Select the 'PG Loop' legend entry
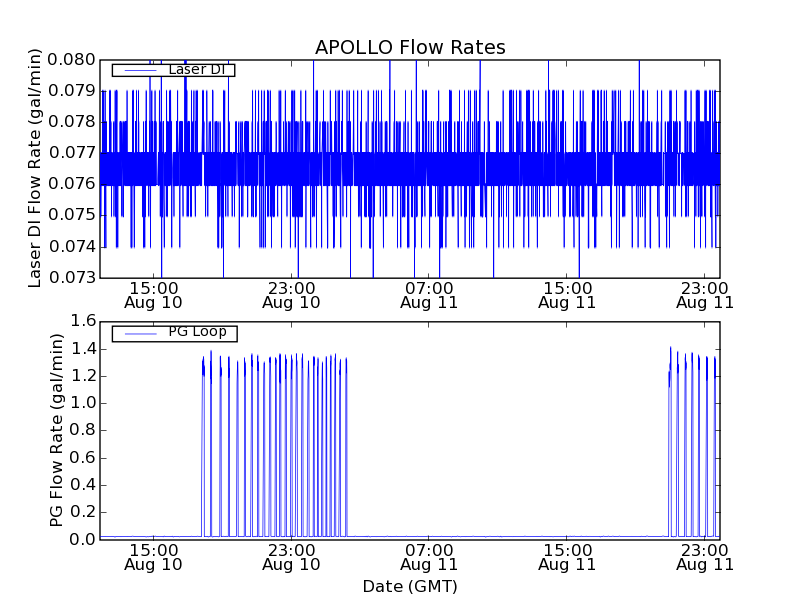The height and width of the screenshot is (600, 800). (x=197, y=332)
